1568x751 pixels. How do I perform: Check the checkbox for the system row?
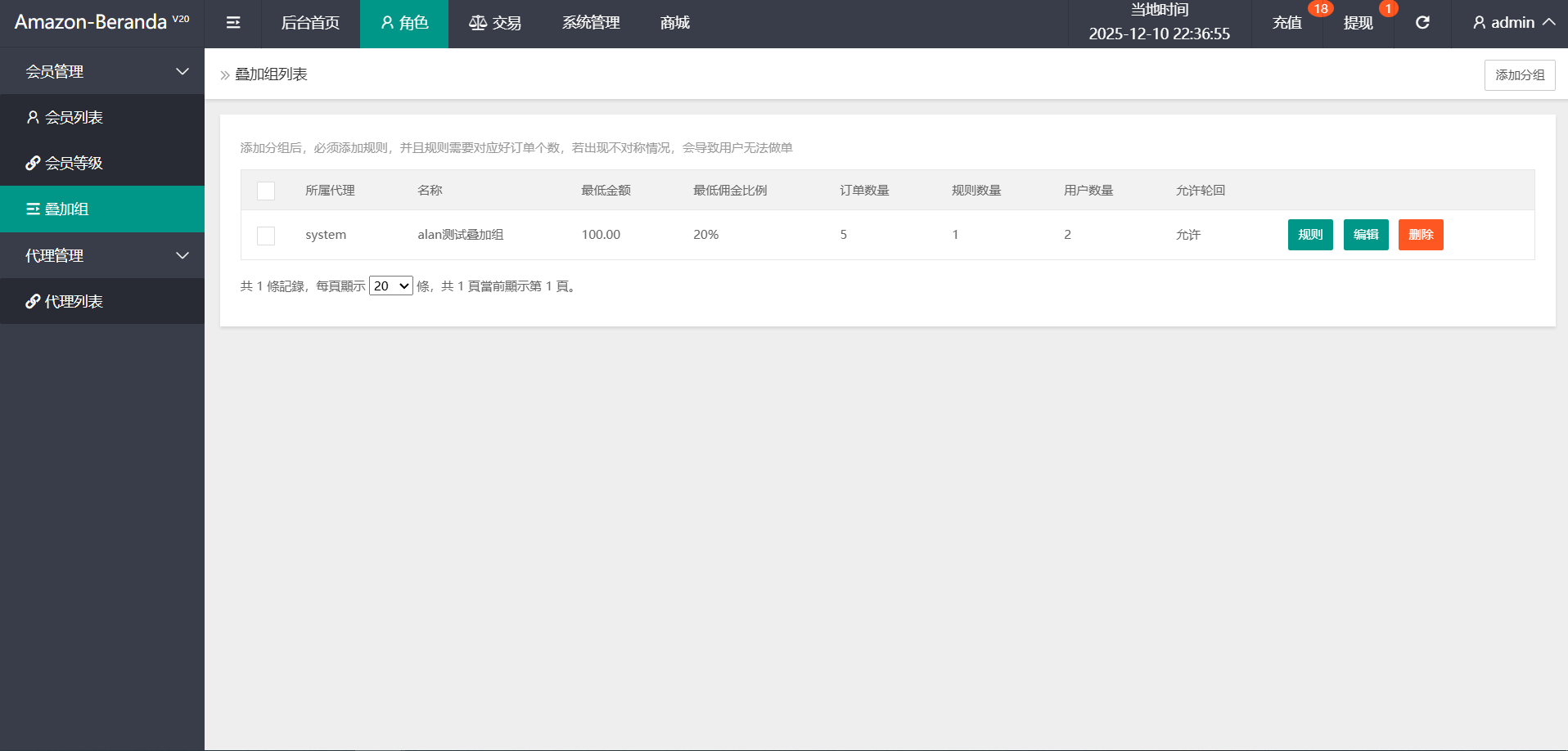(266, 236)
